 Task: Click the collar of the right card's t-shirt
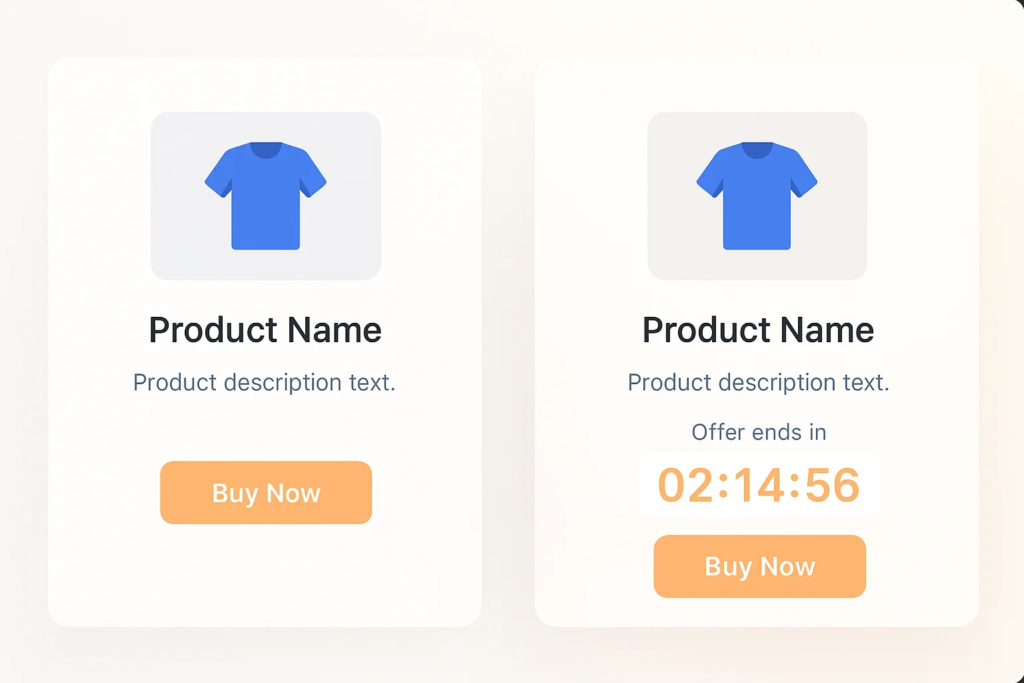tap(757, 150)
